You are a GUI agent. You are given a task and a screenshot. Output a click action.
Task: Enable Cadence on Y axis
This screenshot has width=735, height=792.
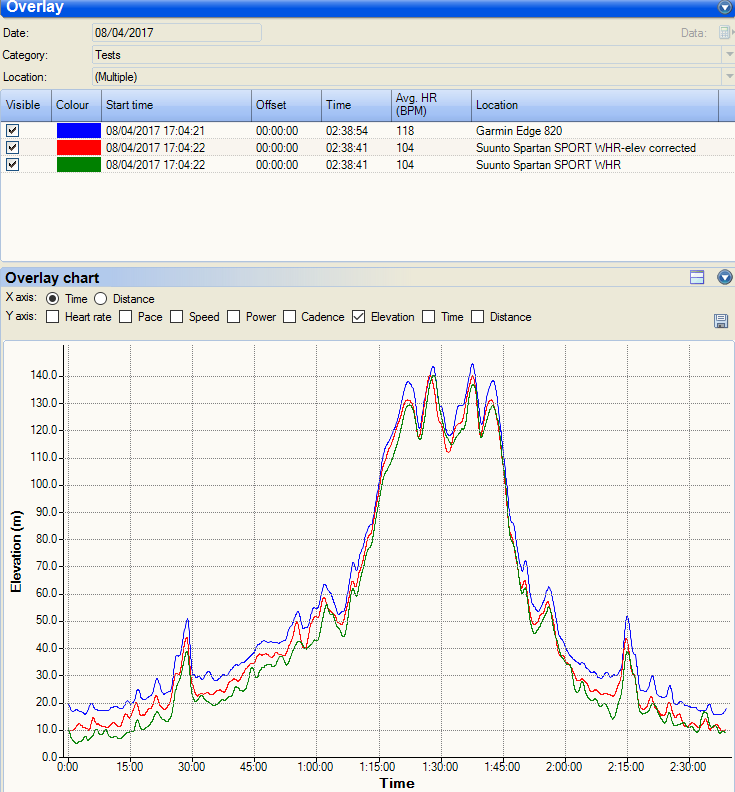tap(290, 317)
